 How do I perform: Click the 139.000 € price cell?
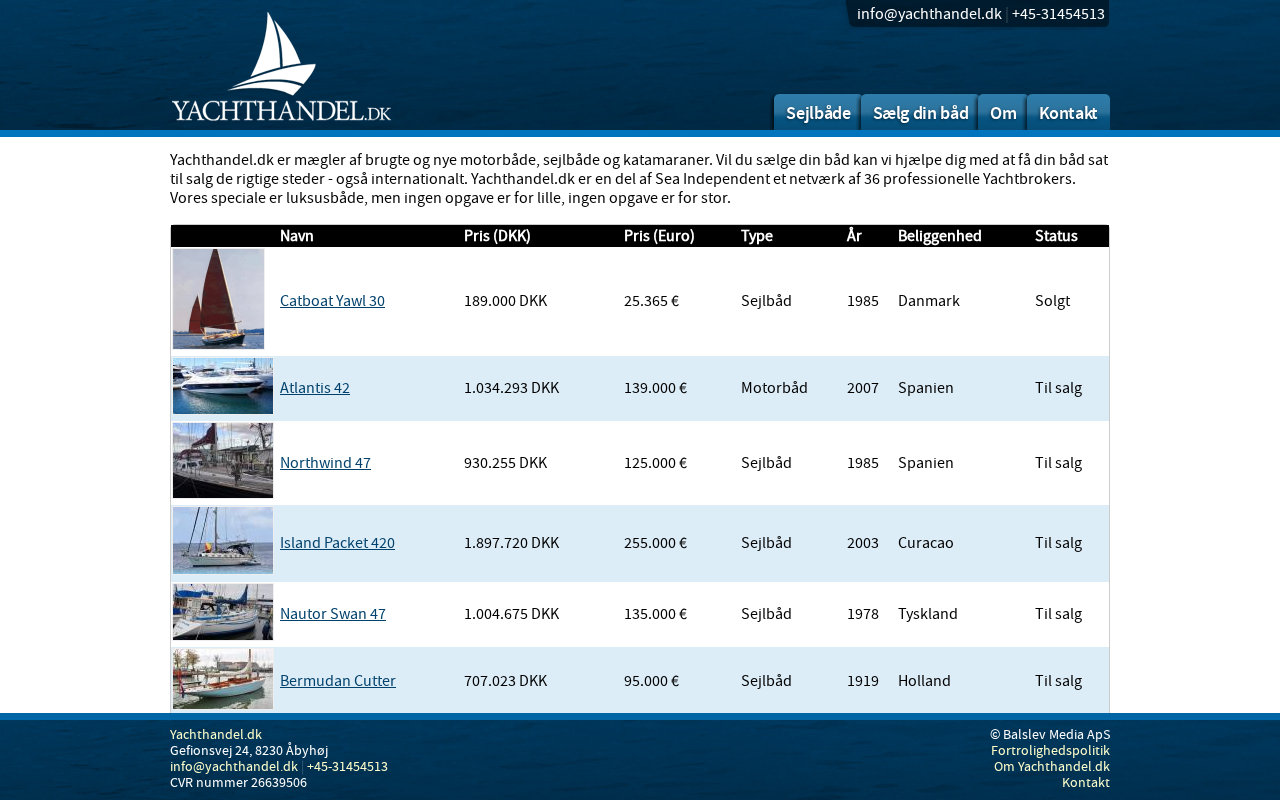coord(656,388)
